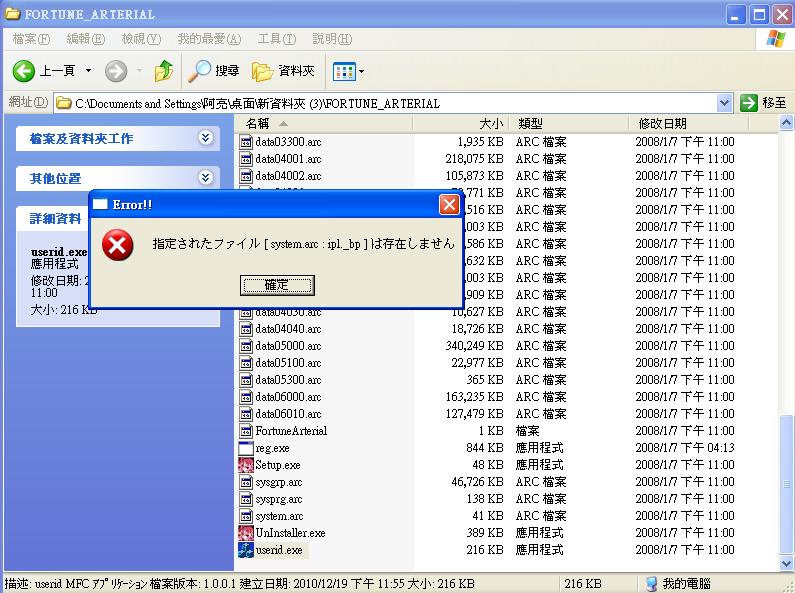Sort by the 大小 column header
Viewport: 795px width, 593px height.
point(461,124)
